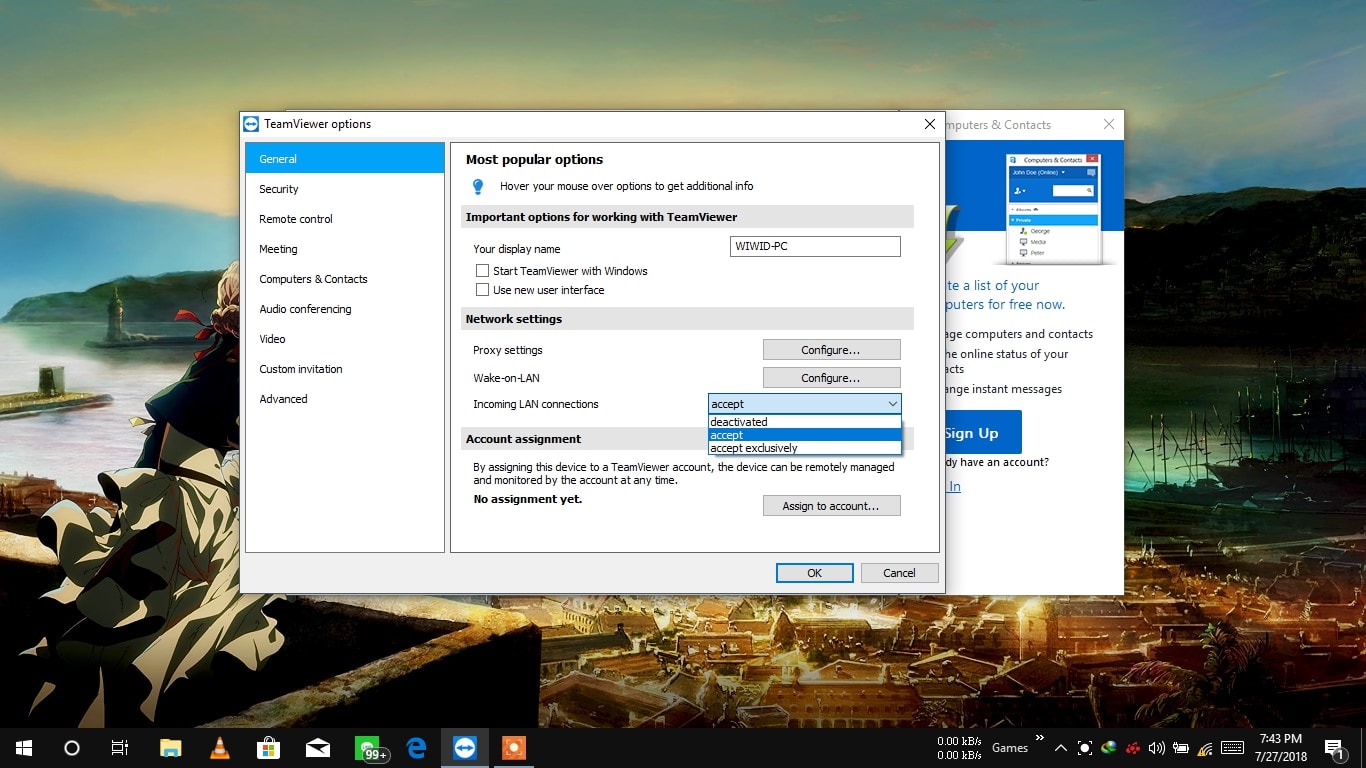Open VLC media player from taskbar
The height and width of the screenshot is (768, 1366).
(x=219, y=748)
